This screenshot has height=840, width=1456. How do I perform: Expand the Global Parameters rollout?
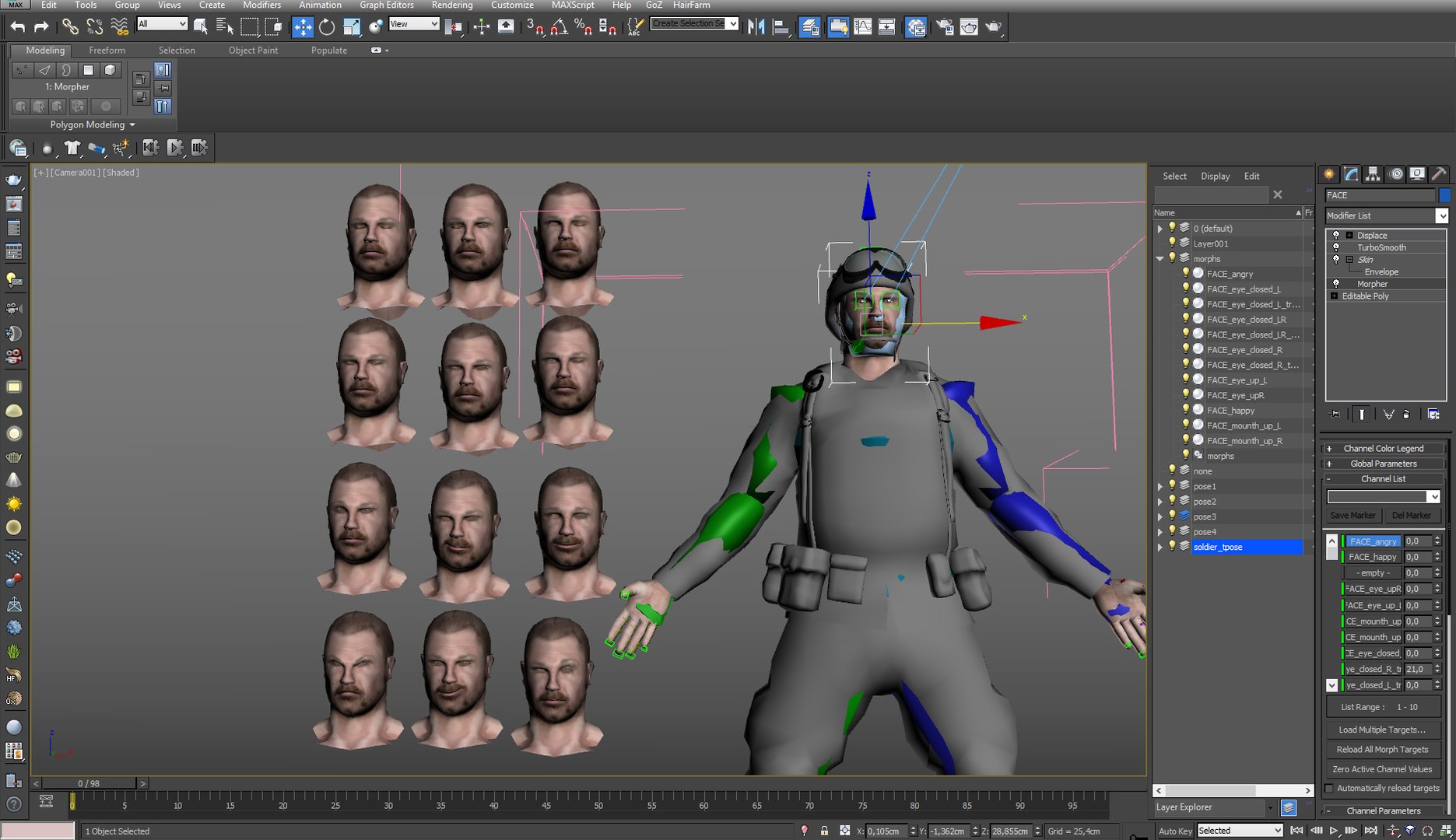(x=1384, y=464)
